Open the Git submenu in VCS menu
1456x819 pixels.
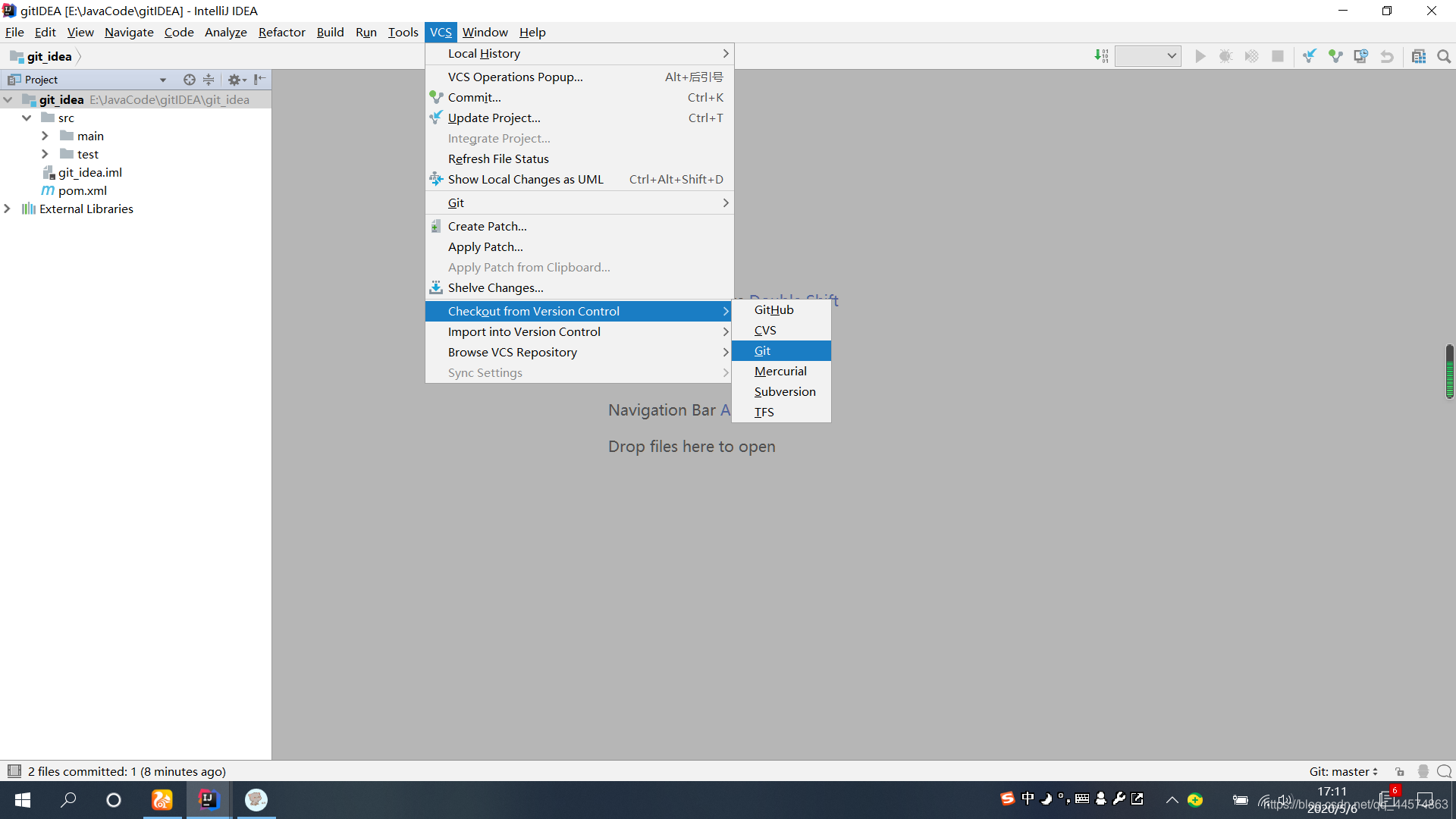[x=579, y=202]
